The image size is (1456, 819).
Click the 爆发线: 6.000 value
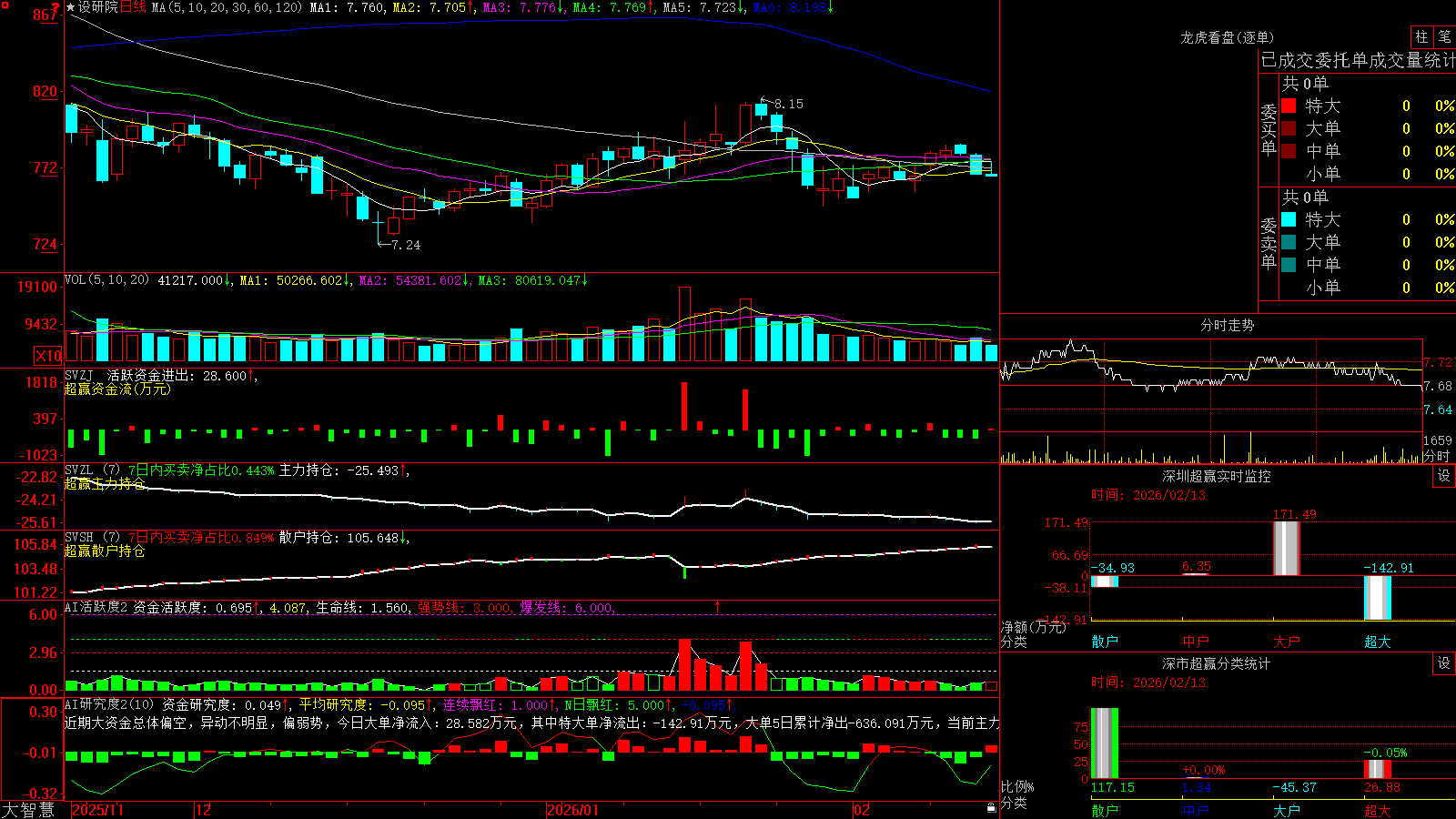tap(566, 607)
